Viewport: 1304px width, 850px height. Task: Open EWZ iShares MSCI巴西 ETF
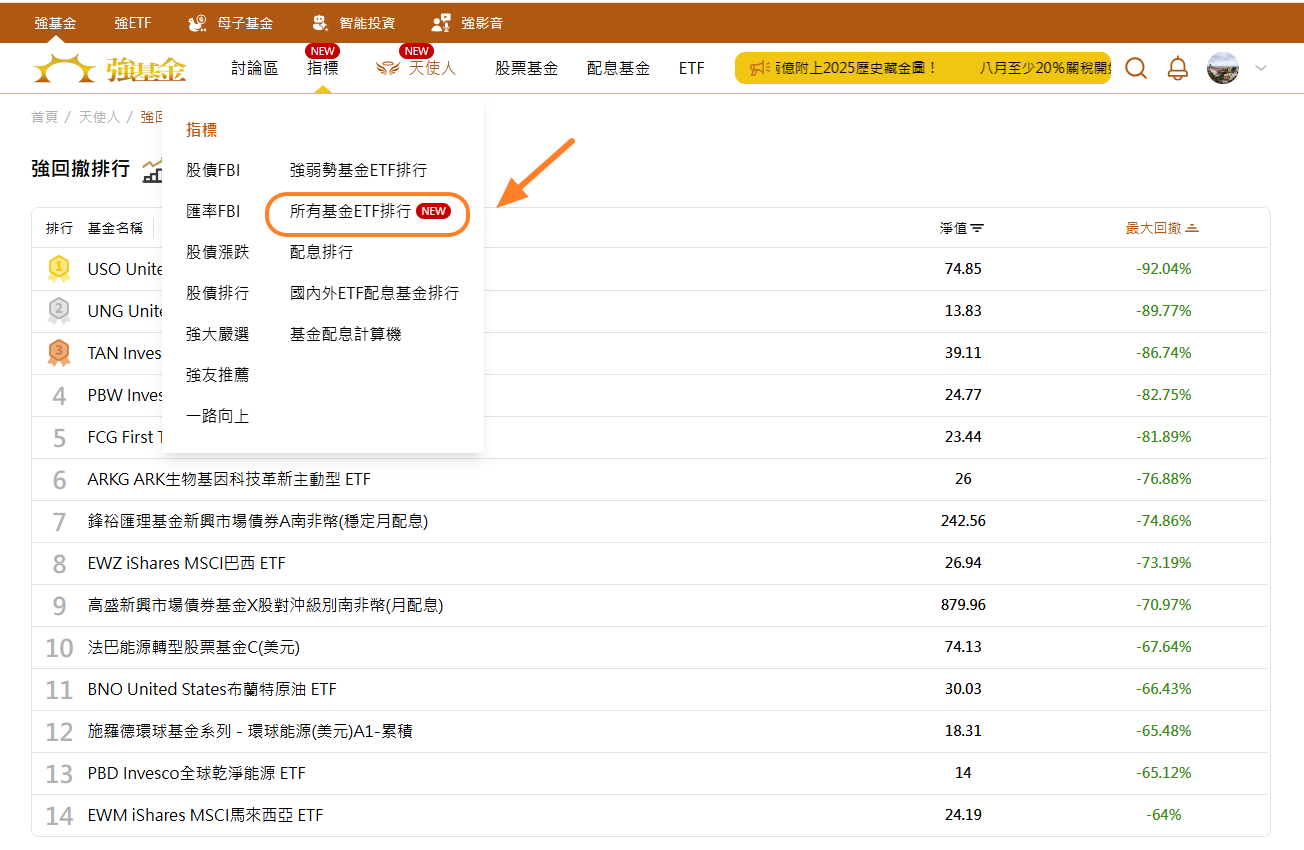click(x=187, y=563)
